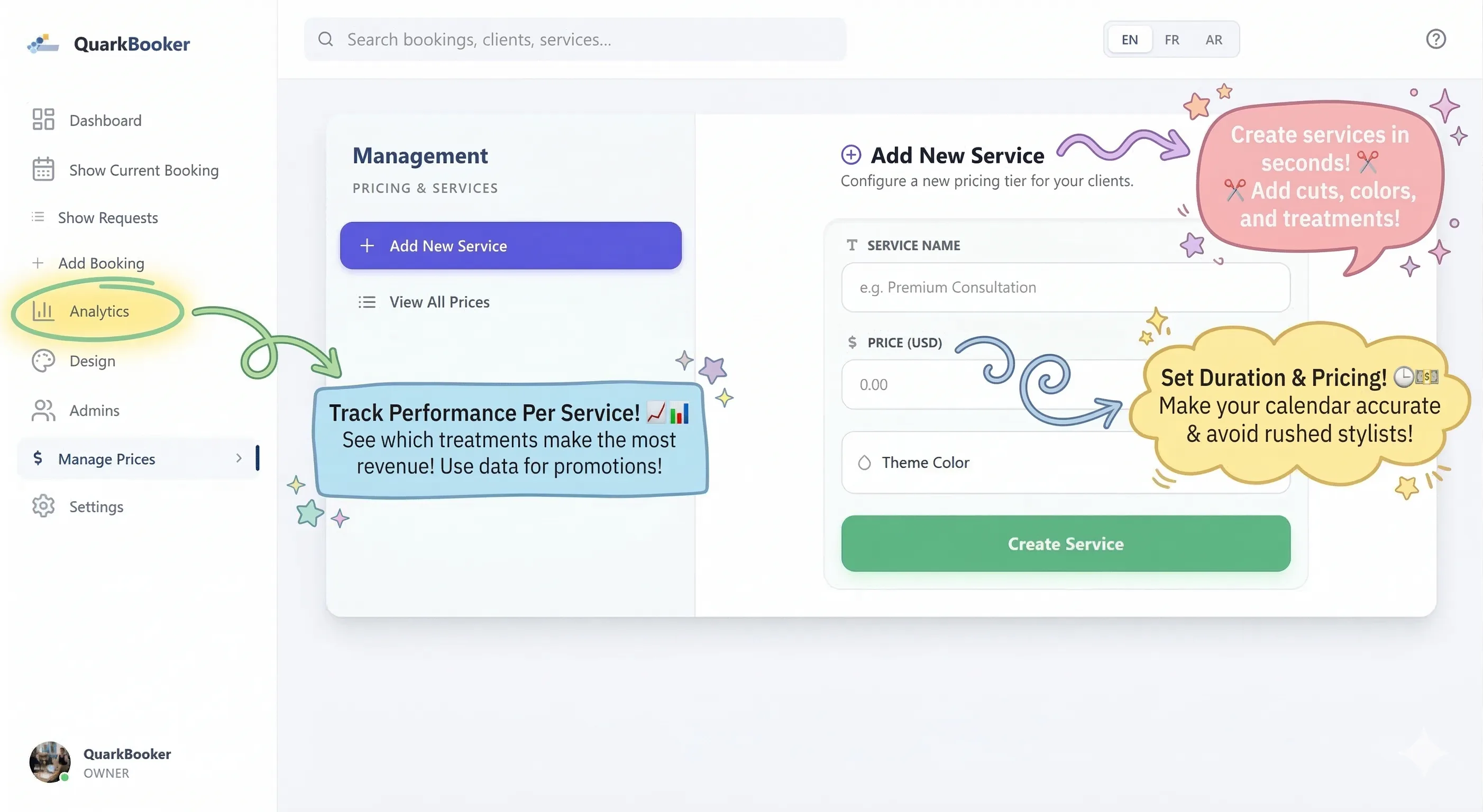This screenshot has height=812, width=1483.
Task: Expand Manage Prices chevron arrow
Action: tap(239, 458)
